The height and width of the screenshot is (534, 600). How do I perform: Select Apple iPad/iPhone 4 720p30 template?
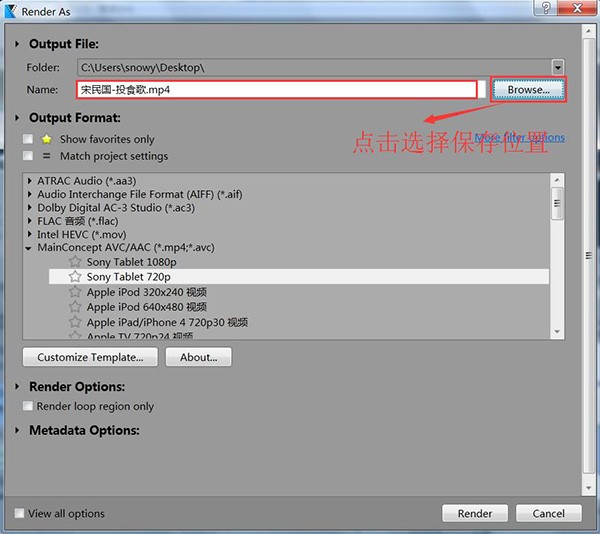pyautogui.click(x=167, y=322)
